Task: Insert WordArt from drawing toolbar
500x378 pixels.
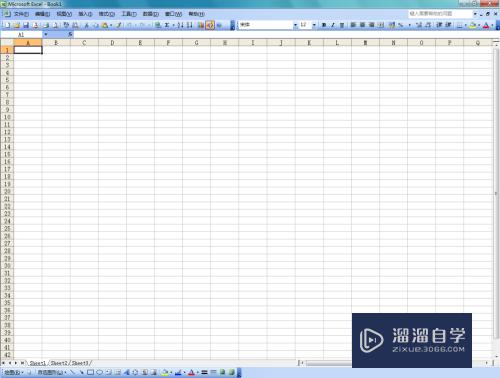Action: [126, 372]
